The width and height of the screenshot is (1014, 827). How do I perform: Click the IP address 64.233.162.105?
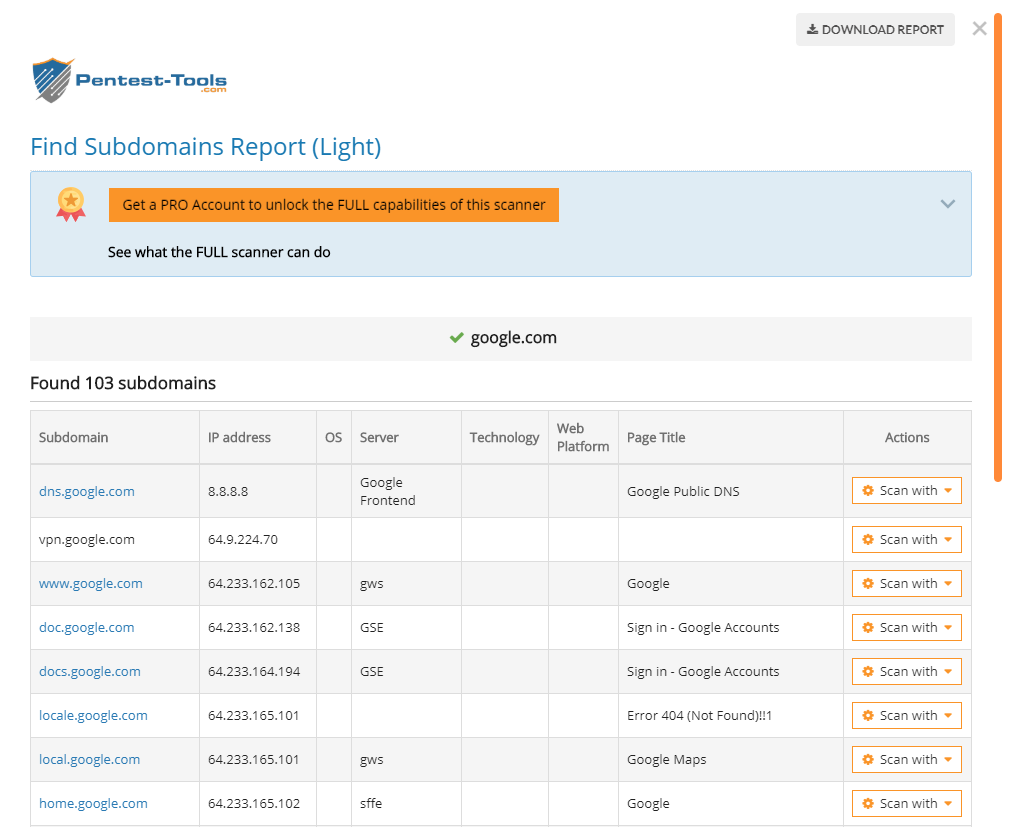coord(254,584)
